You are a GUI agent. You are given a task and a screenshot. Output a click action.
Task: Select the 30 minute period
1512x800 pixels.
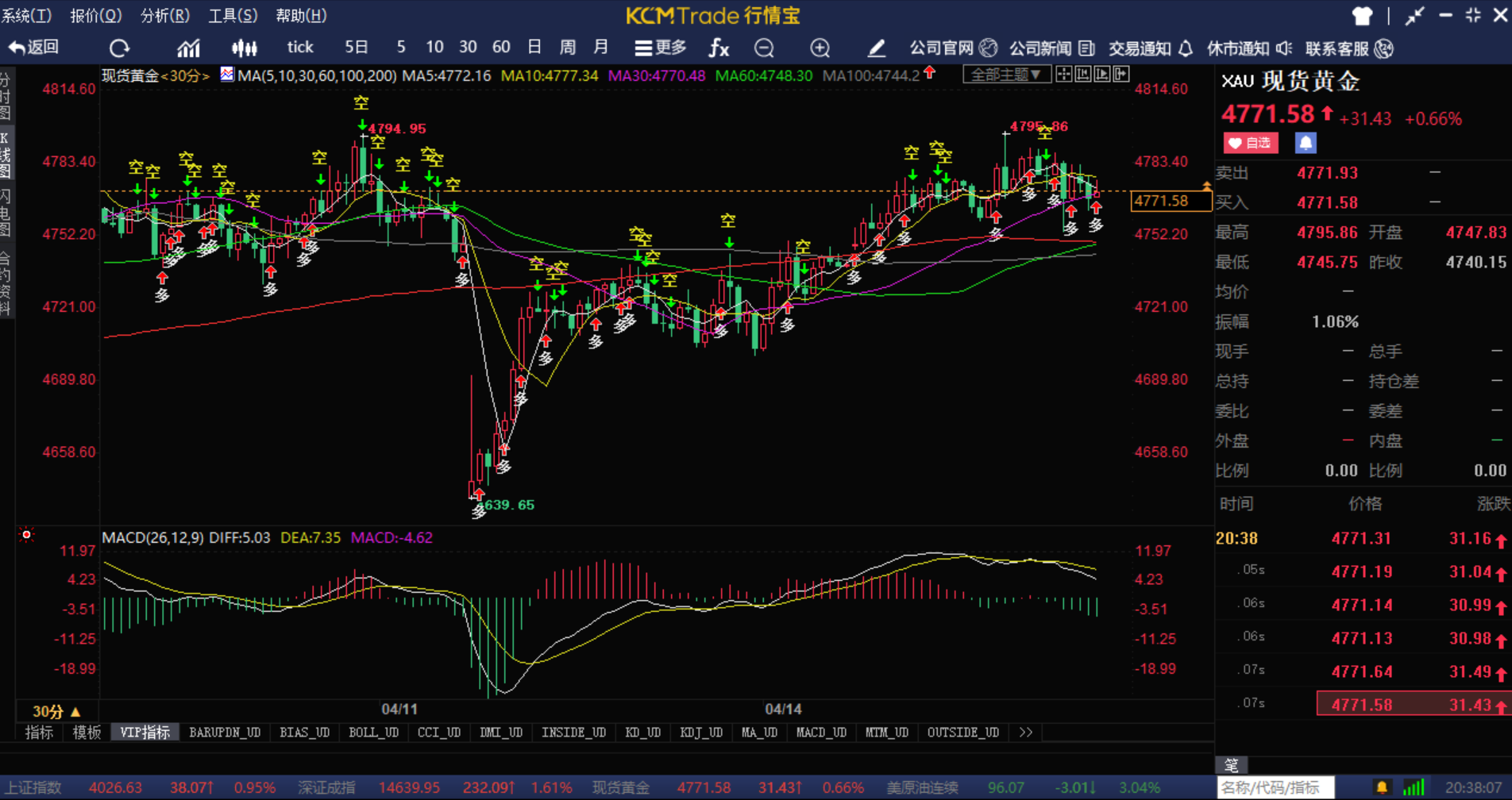pyautogui.click(x=468, y=48)
